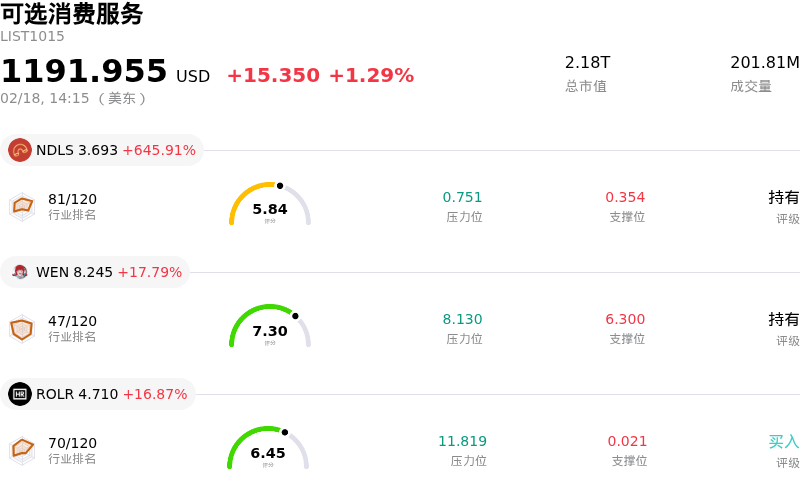Click ROLR resistance level 11.819
The width and height of the screenshot is (800, 488).
pos(462,441)
